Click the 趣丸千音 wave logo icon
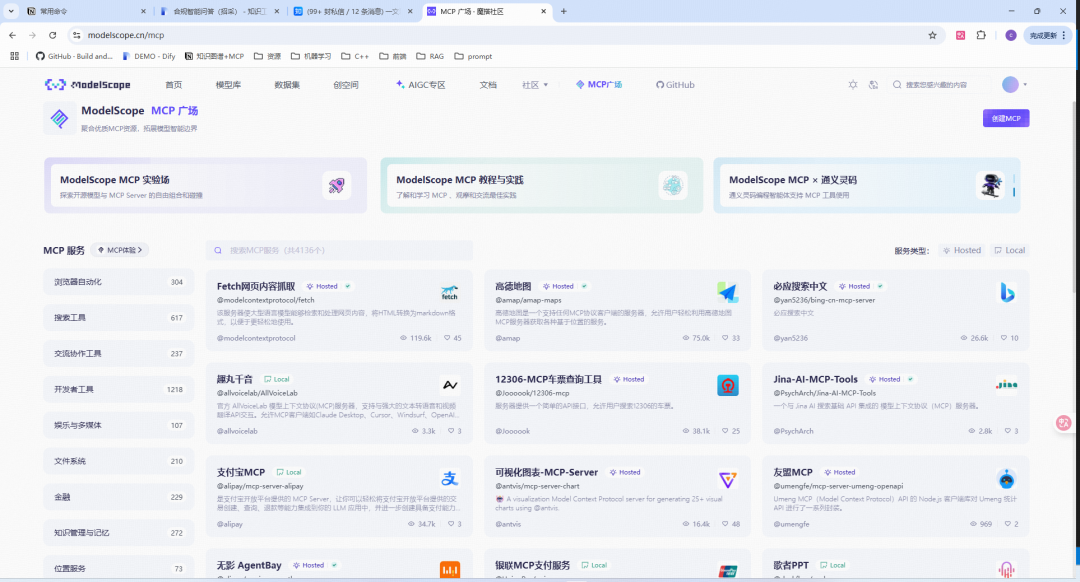Image resolution: width=1080 pixels, height=582 pixels. pos(450,385)
